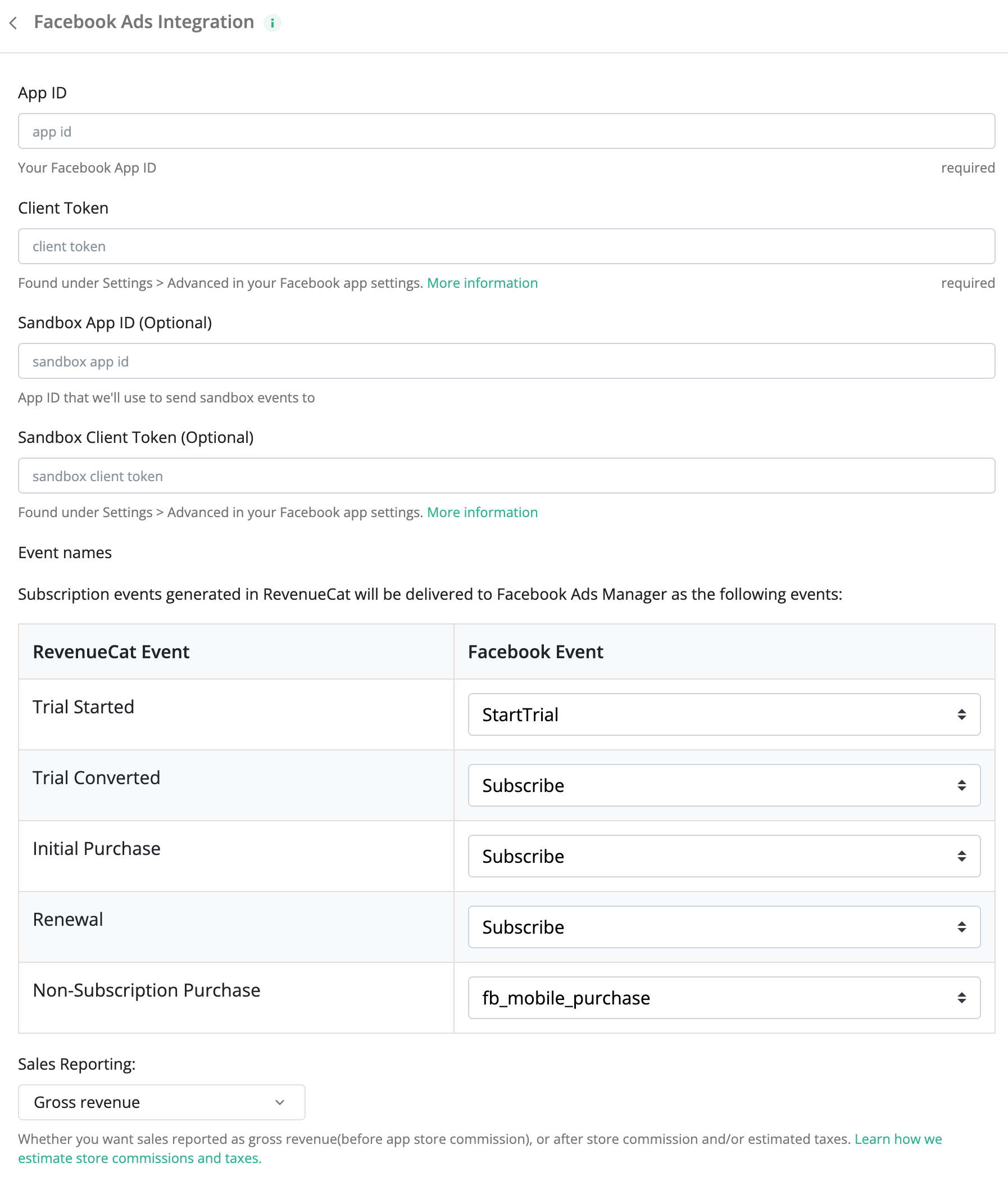The width and height of the screenshot is (1008, 1181).
Task: Click the App ID input field
Action: click(x=506, y=131)
